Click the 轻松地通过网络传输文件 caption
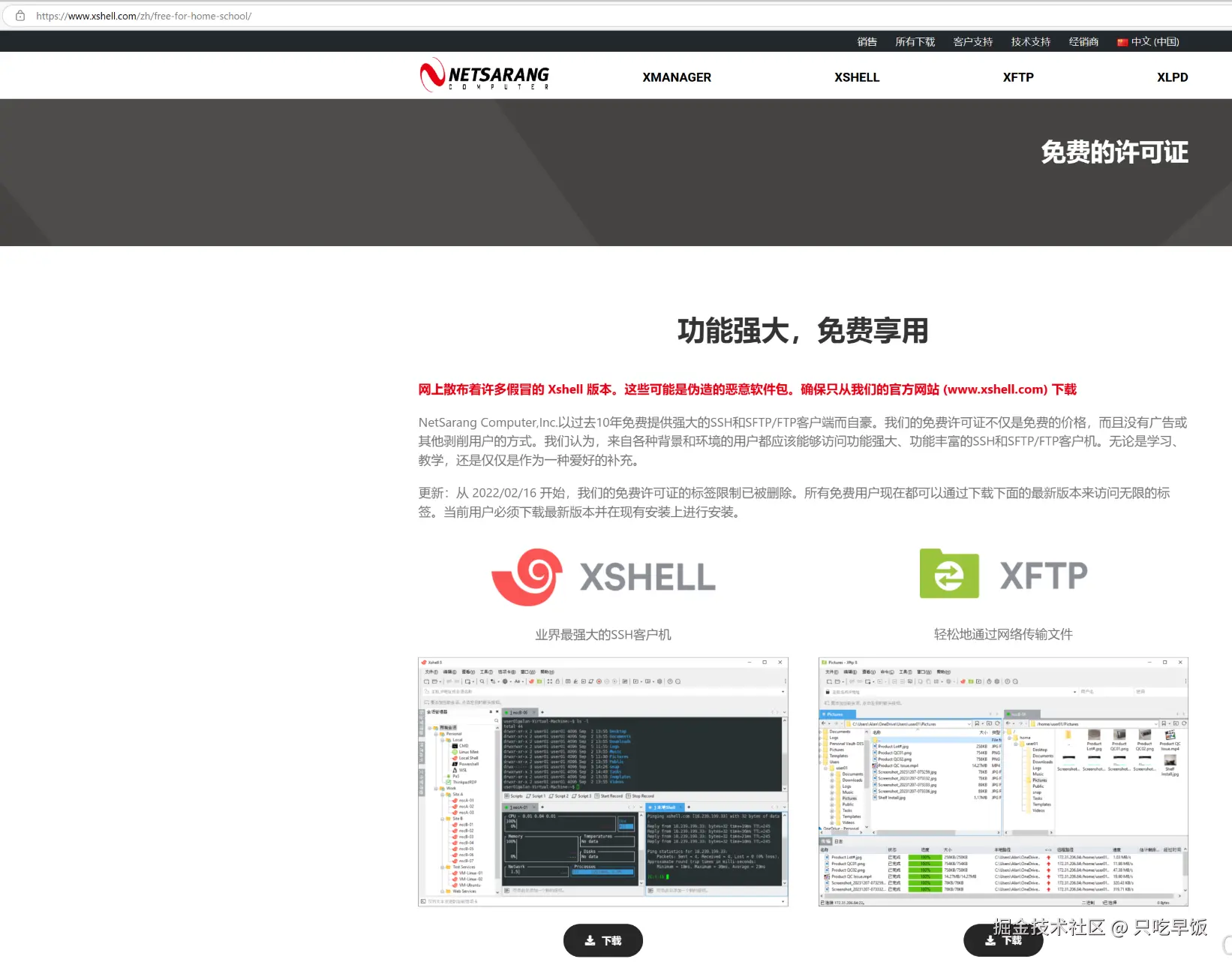This screenshot has width=1232, height=962. (x=1003, y=634)
